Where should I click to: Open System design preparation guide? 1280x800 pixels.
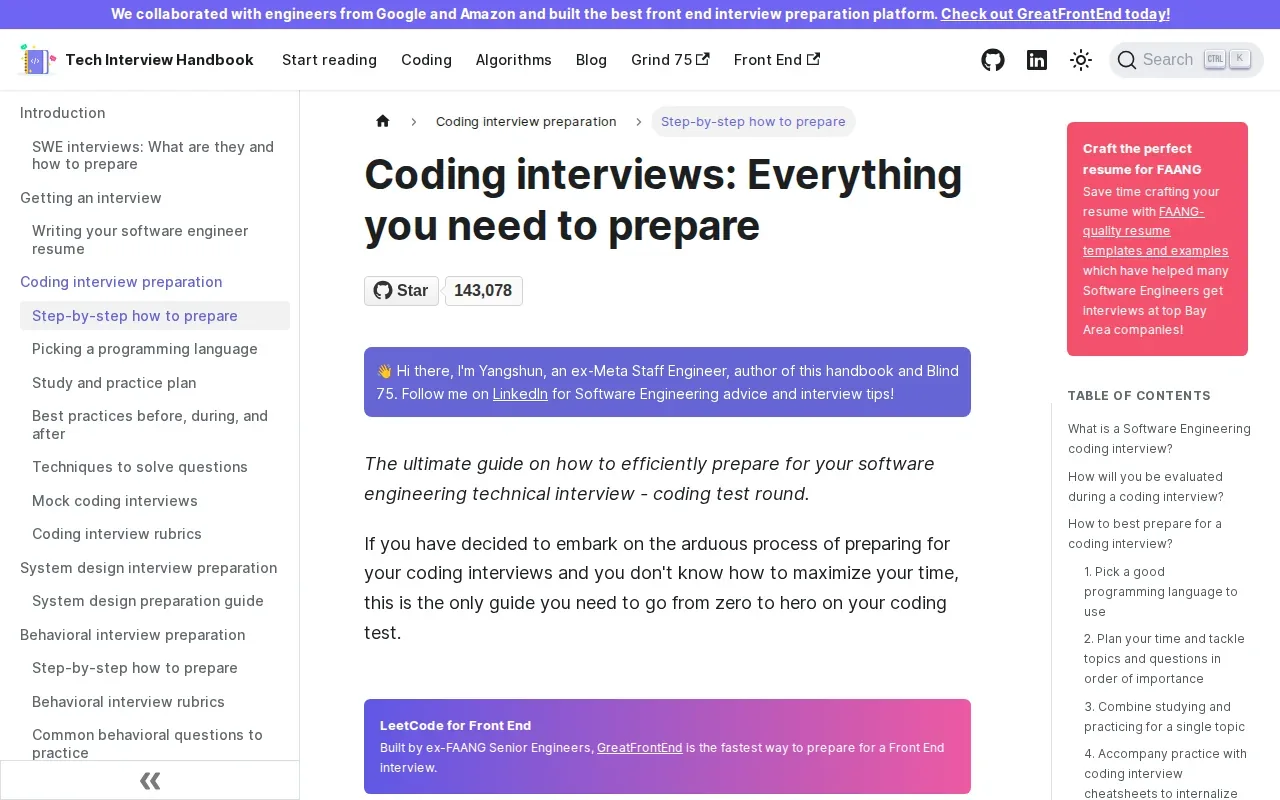point(155,601)
